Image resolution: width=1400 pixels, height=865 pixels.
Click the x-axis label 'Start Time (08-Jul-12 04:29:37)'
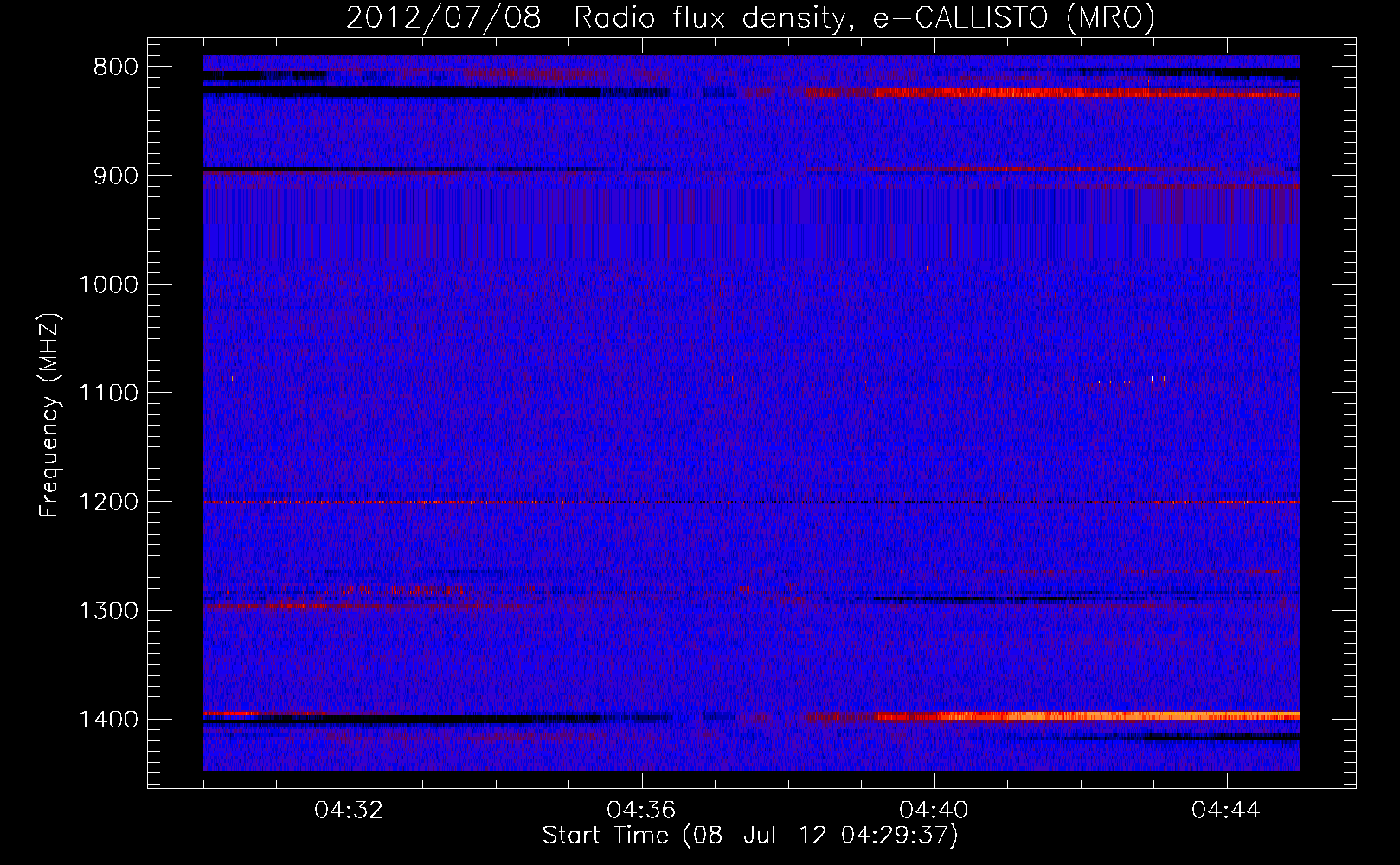(750, 836)
